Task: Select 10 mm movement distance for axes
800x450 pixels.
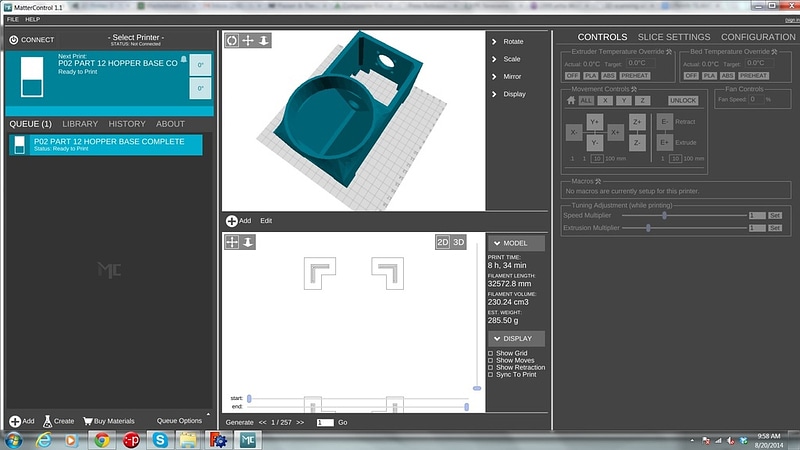Action: pos(597,159)
